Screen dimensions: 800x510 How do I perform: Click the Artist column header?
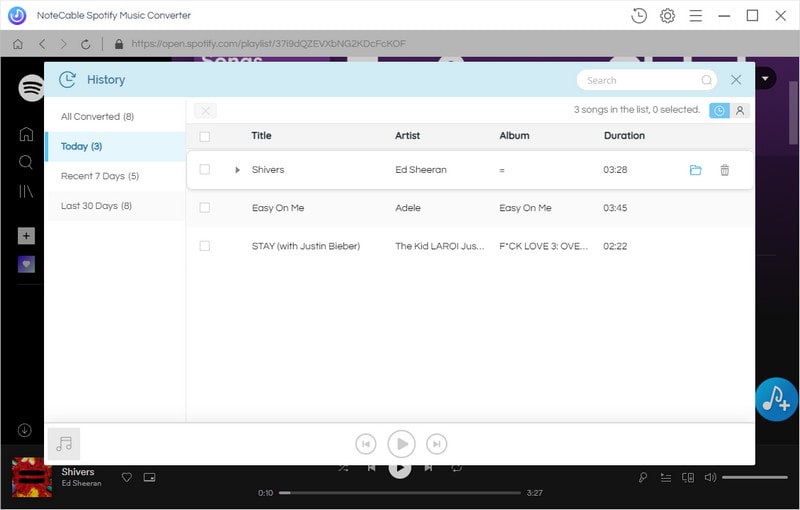(407, 136)
